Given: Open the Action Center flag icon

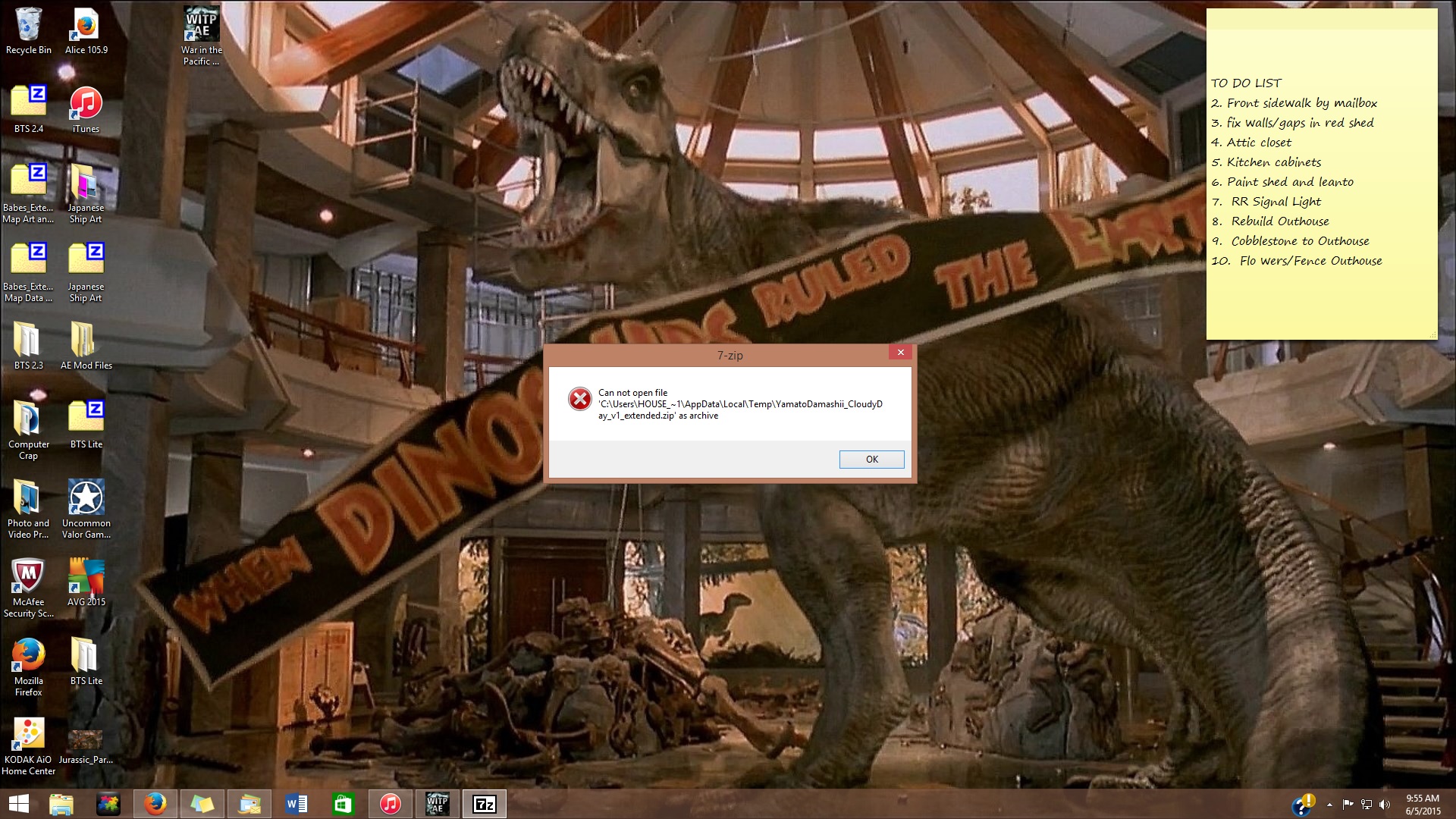Looking at the screenshot, I should [x=1348, y=805].
